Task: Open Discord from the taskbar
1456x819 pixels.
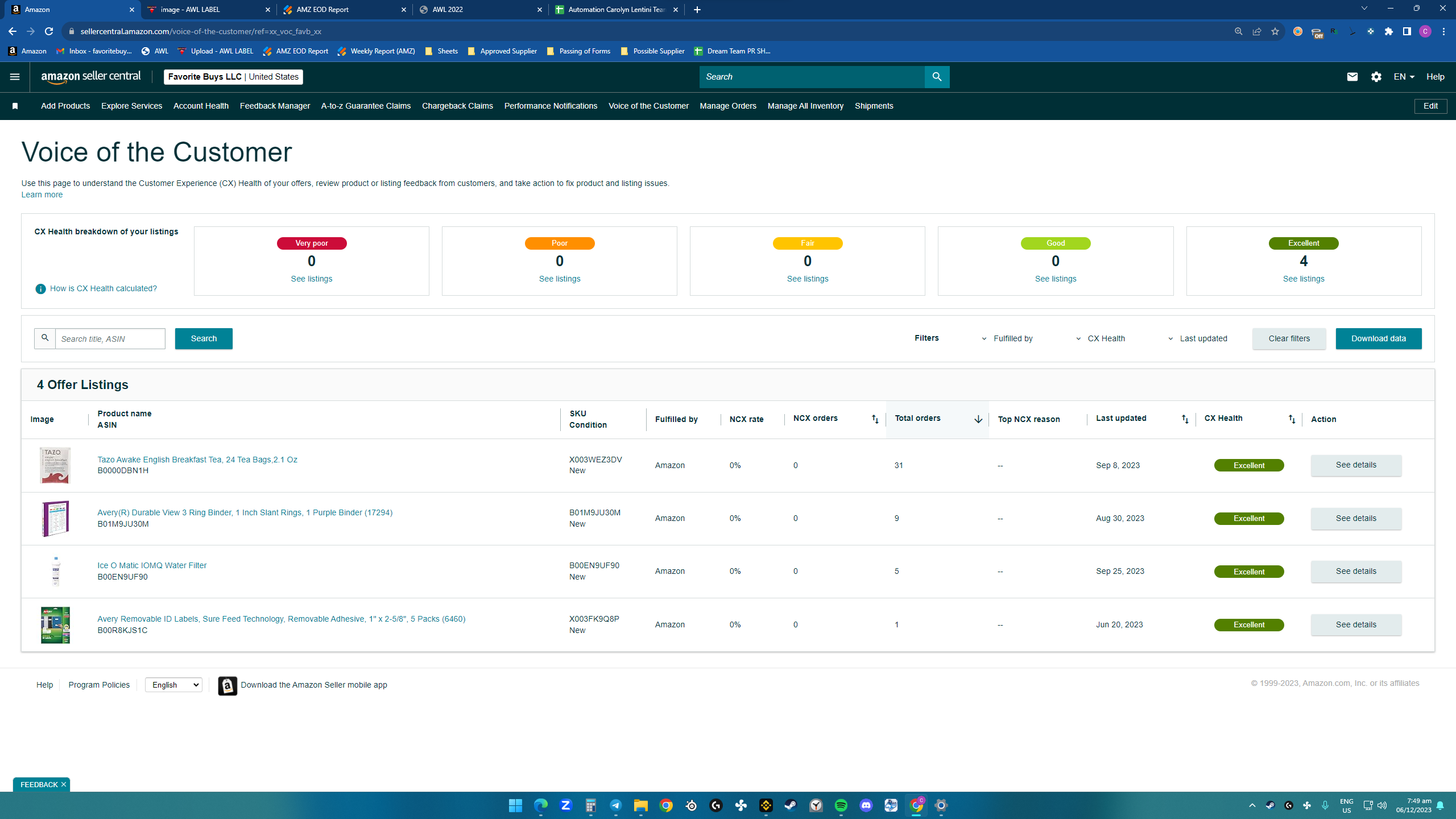Action: coord(866,805)
